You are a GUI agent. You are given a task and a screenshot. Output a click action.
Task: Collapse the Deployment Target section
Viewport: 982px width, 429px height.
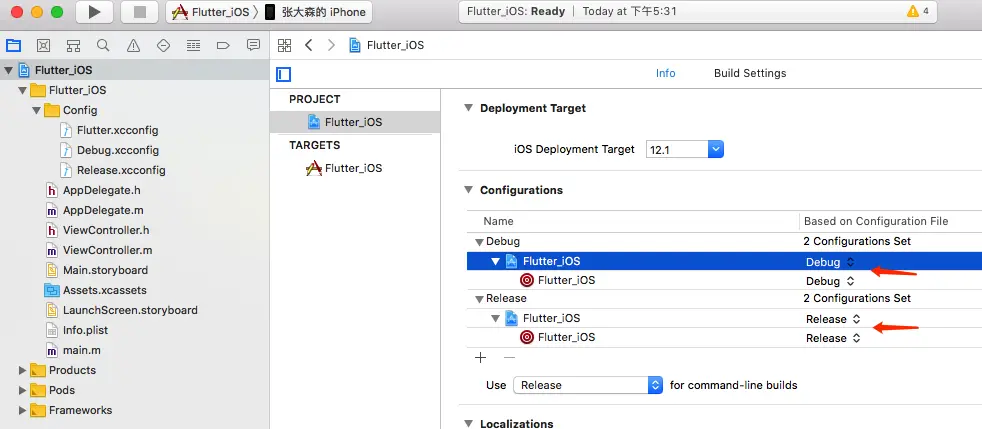click(x=468, y=108)
